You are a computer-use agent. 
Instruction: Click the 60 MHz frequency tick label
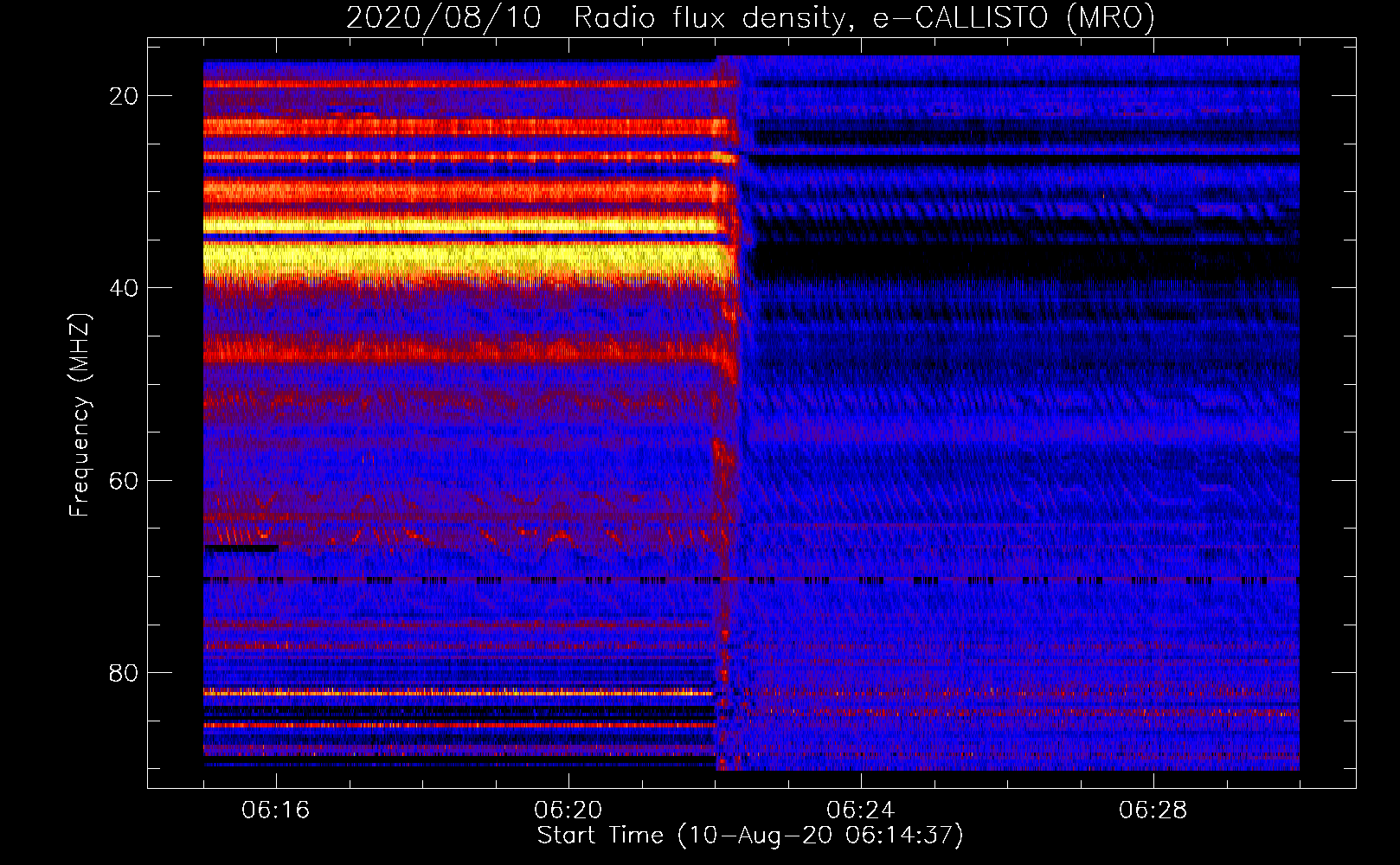[x=124, y=480]
